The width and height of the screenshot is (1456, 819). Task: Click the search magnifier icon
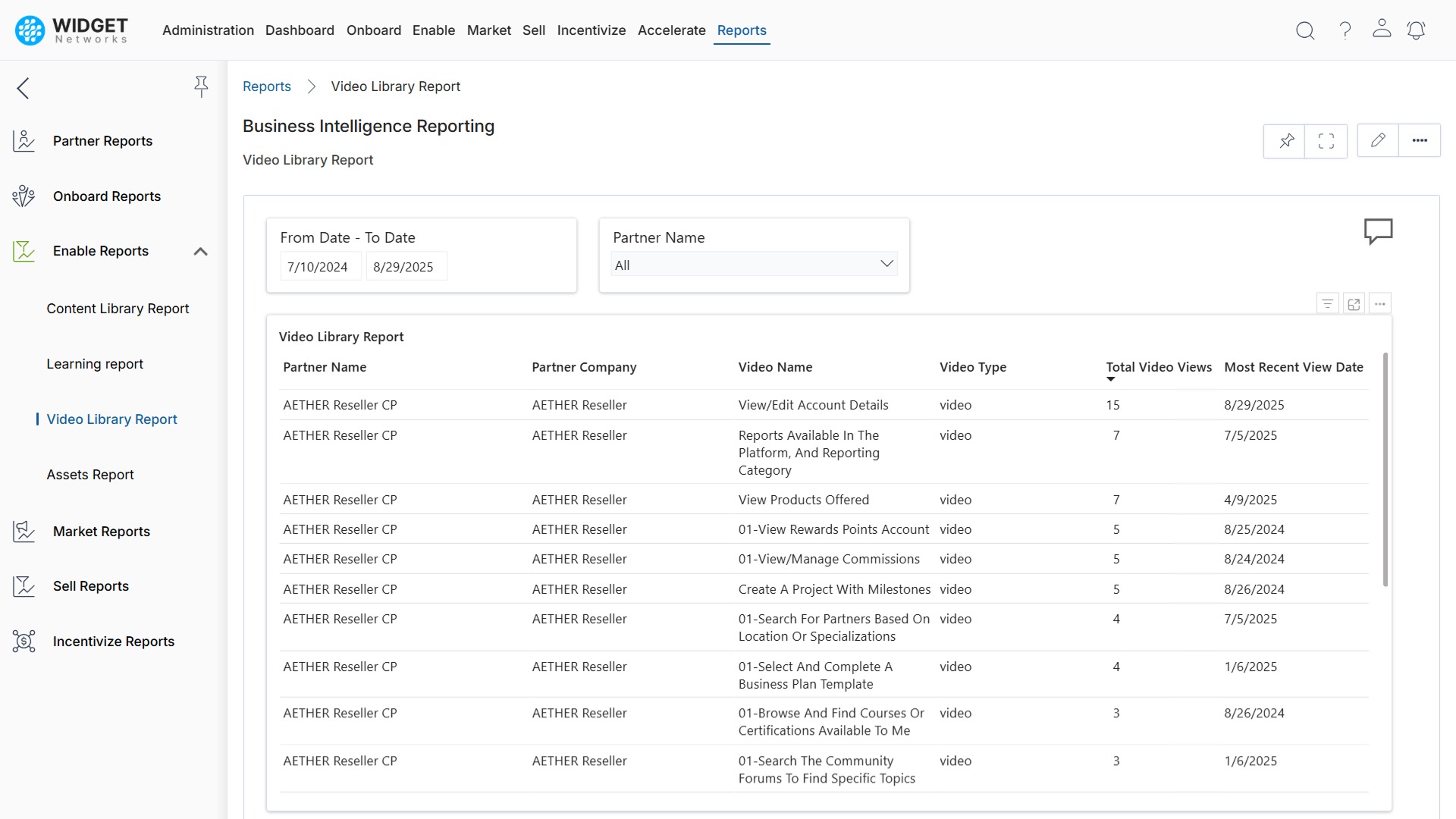[x=1305, y=30]
